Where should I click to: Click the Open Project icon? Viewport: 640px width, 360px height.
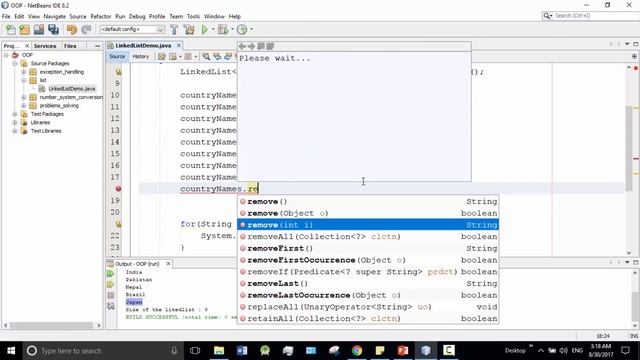(39, 29)
